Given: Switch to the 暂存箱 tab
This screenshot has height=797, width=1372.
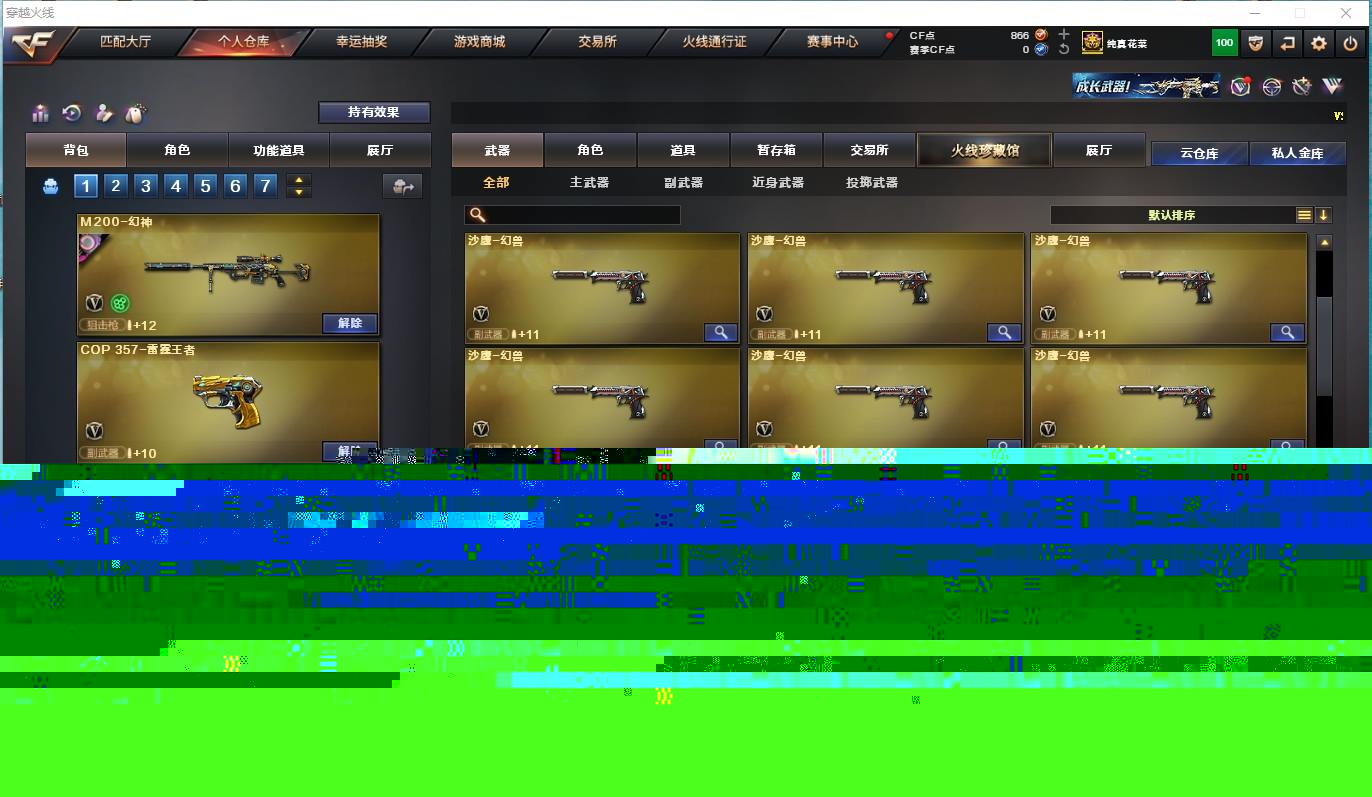Looking at the screenshot, I should [776, 150].
